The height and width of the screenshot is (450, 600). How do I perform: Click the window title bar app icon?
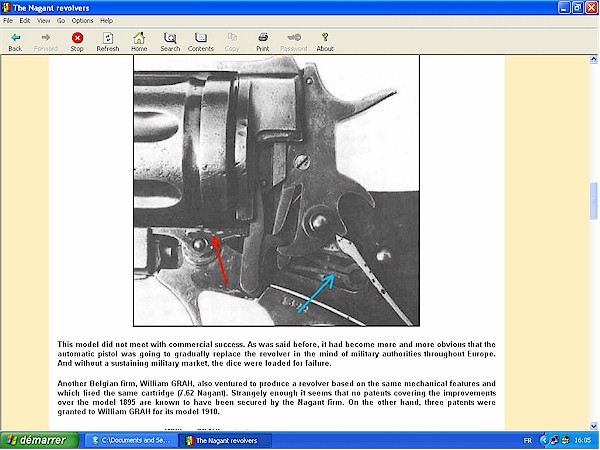[x=6, y=8]
